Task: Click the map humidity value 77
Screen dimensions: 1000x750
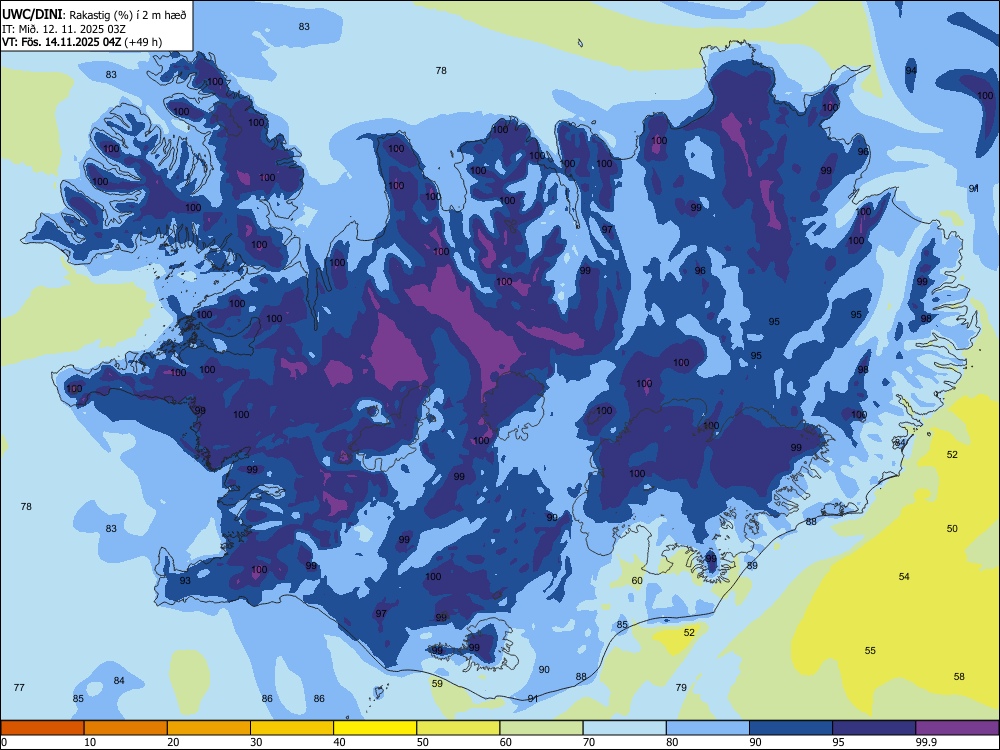Action: (x=19, y=688)
